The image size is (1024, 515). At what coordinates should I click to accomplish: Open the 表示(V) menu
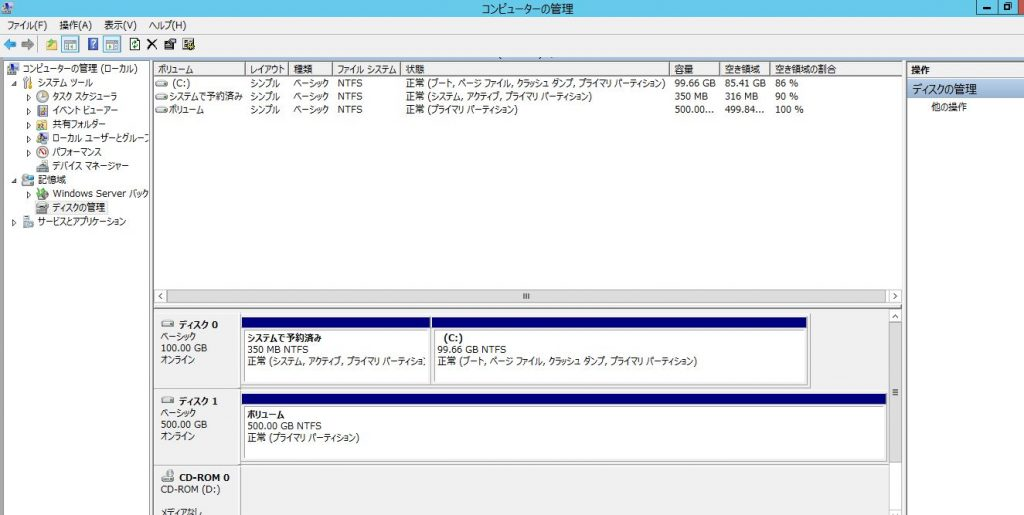(120, 25)
